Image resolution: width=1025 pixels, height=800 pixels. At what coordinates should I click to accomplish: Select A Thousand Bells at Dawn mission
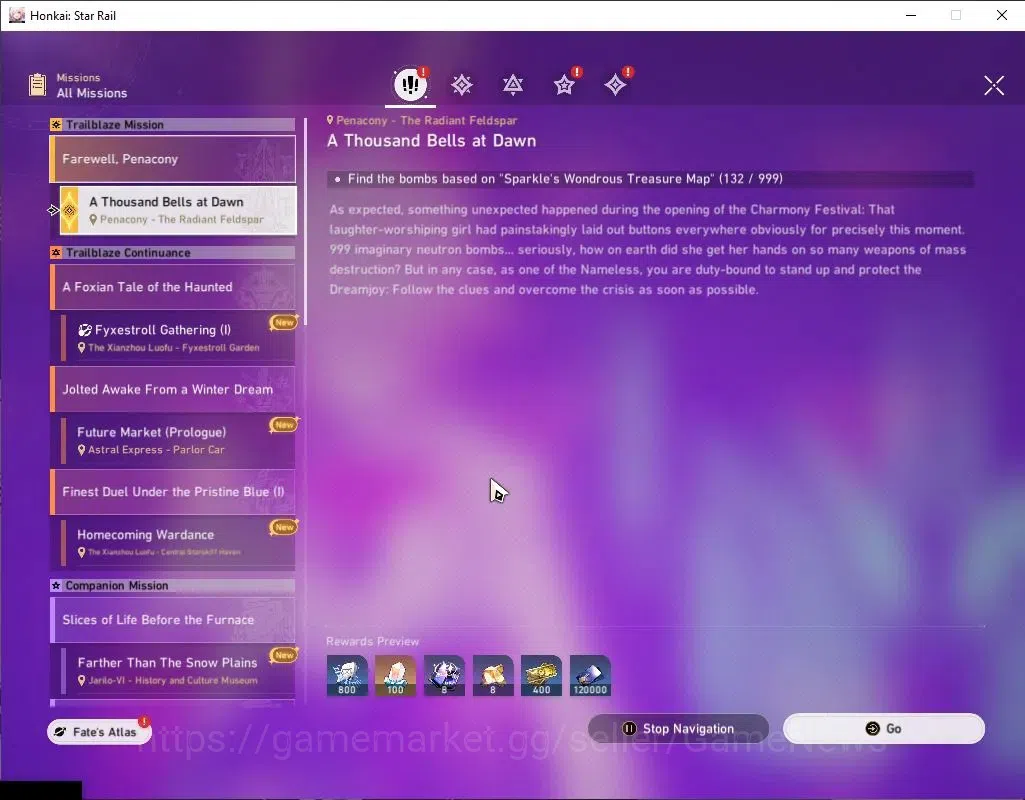click(178, 210)
